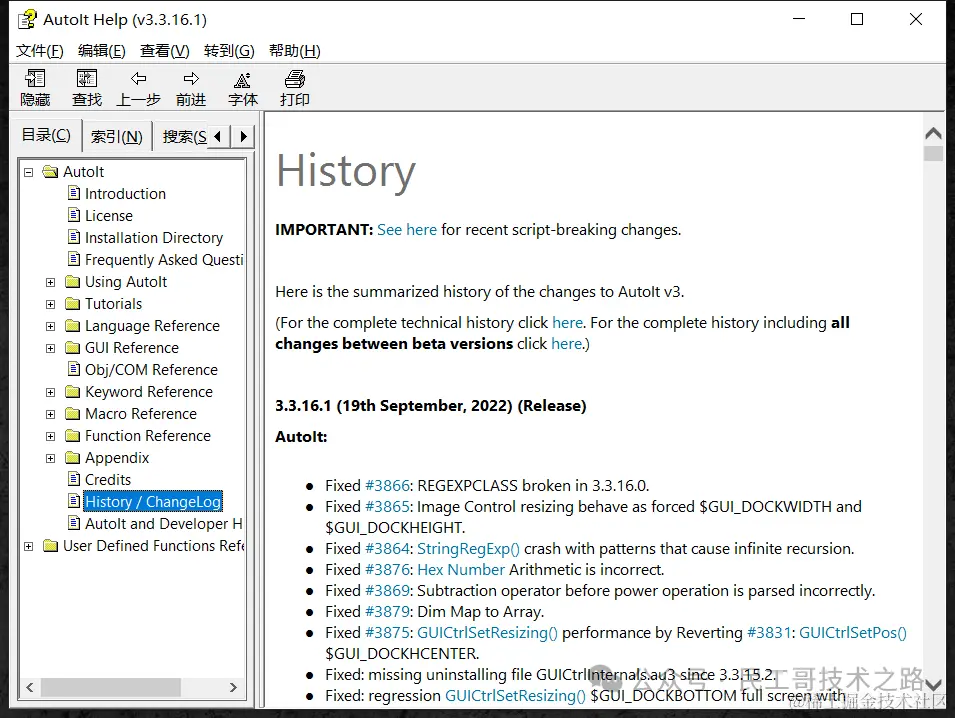This screenshot has height=718, width=955.
Task: Click the AutoIt root folder icon
Action: tap(50, 172)
